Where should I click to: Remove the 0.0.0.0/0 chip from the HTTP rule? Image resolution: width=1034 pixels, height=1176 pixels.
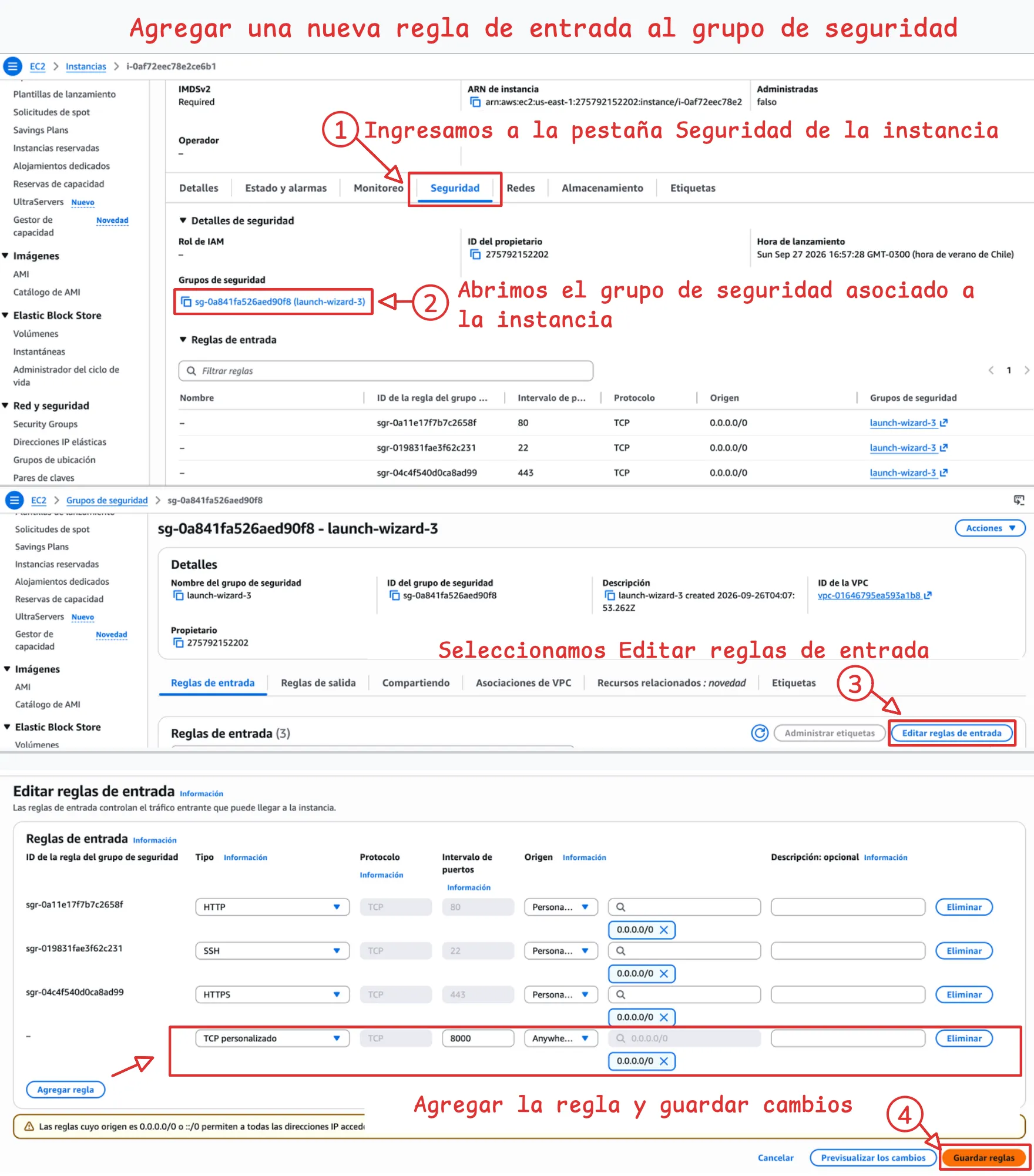(x=664, y=930)
